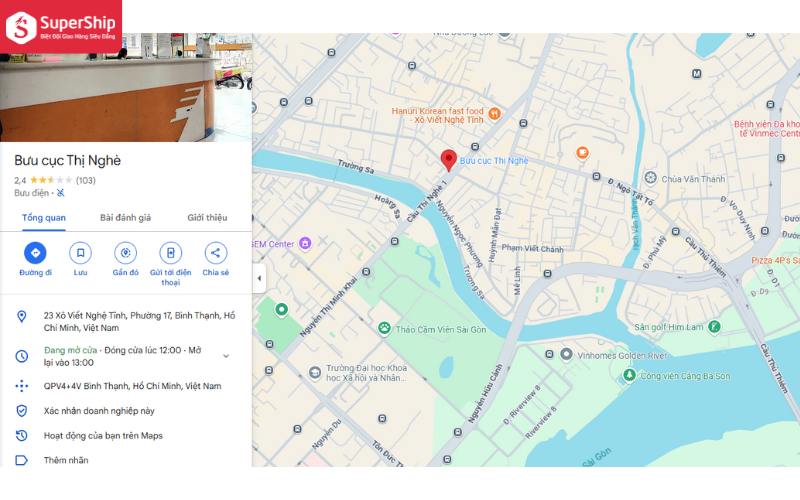Click the wheelchair accessibility icon
The image size is (800, 500).
click(x=61, y=193)
